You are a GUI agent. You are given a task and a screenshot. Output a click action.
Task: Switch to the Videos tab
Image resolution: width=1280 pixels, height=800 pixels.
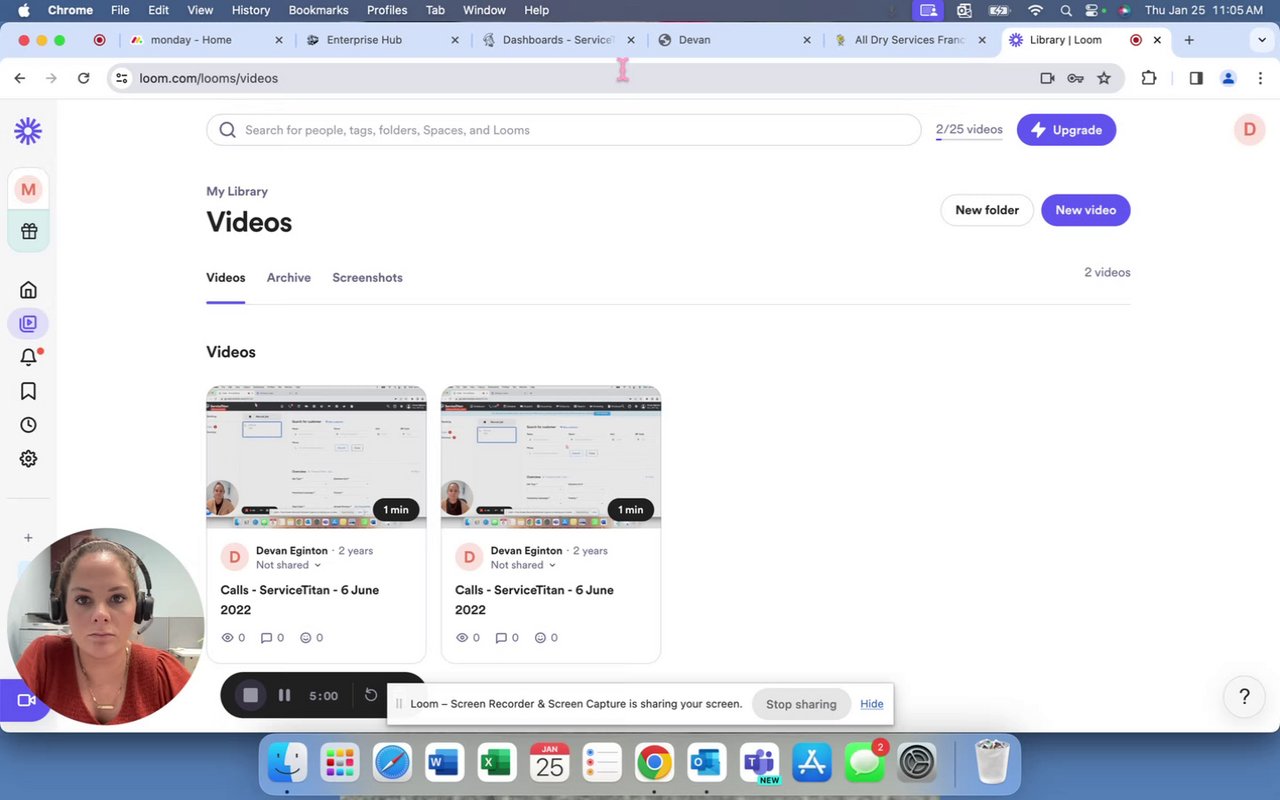pos(226,278)
